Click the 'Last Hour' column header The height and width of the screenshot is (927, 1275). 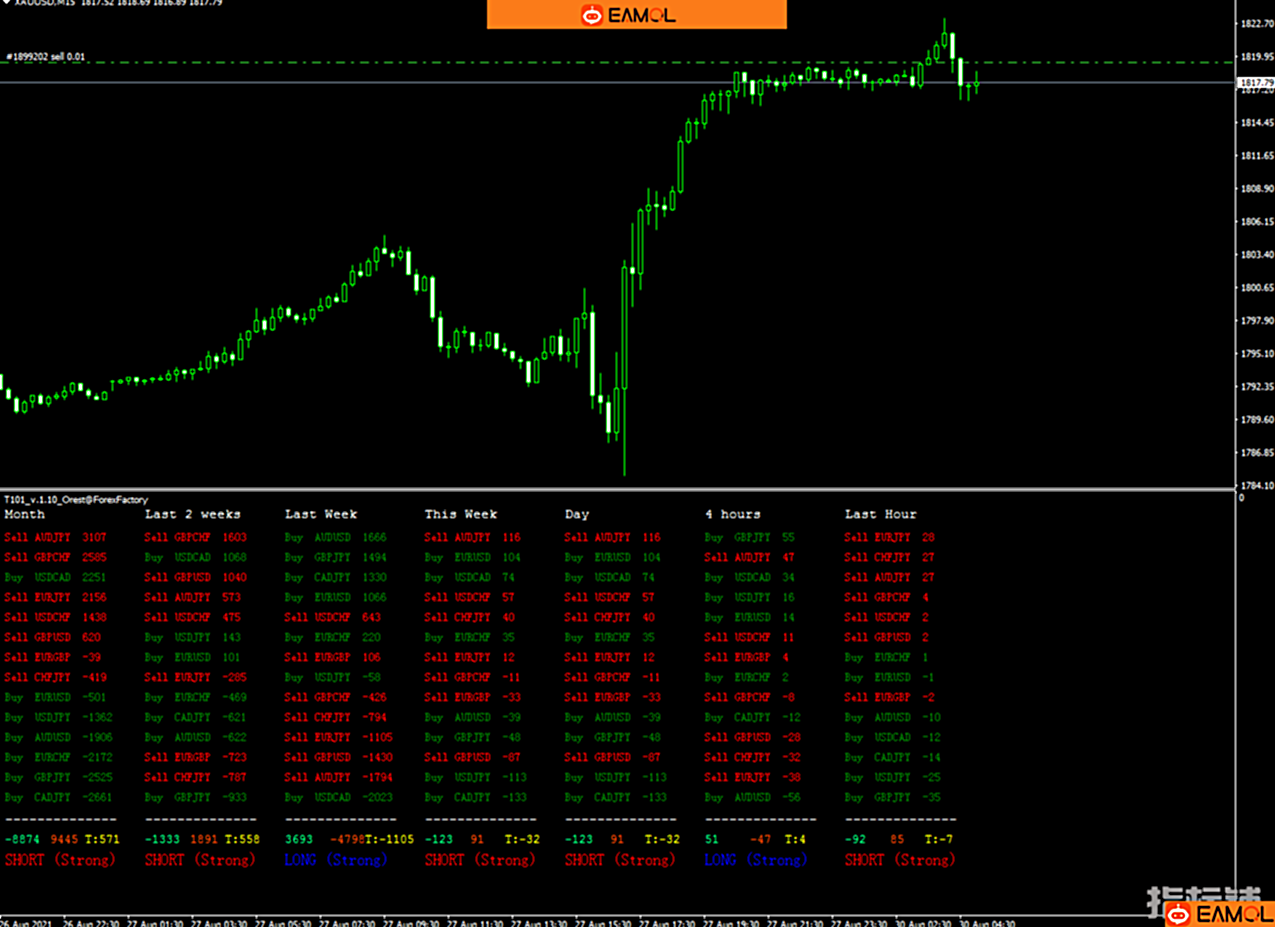[881, 514]
